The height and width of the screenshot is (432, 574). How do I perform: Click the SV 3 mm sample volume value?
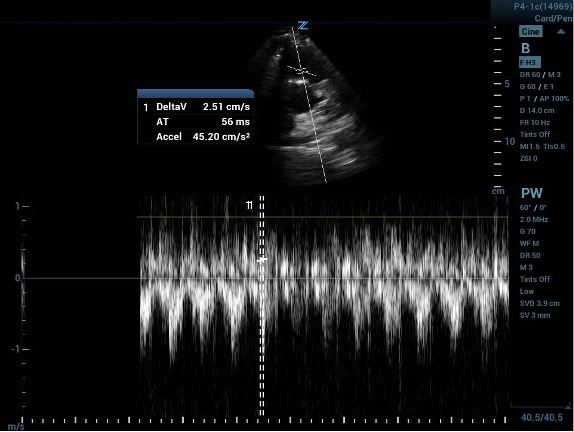coord(535,315)
